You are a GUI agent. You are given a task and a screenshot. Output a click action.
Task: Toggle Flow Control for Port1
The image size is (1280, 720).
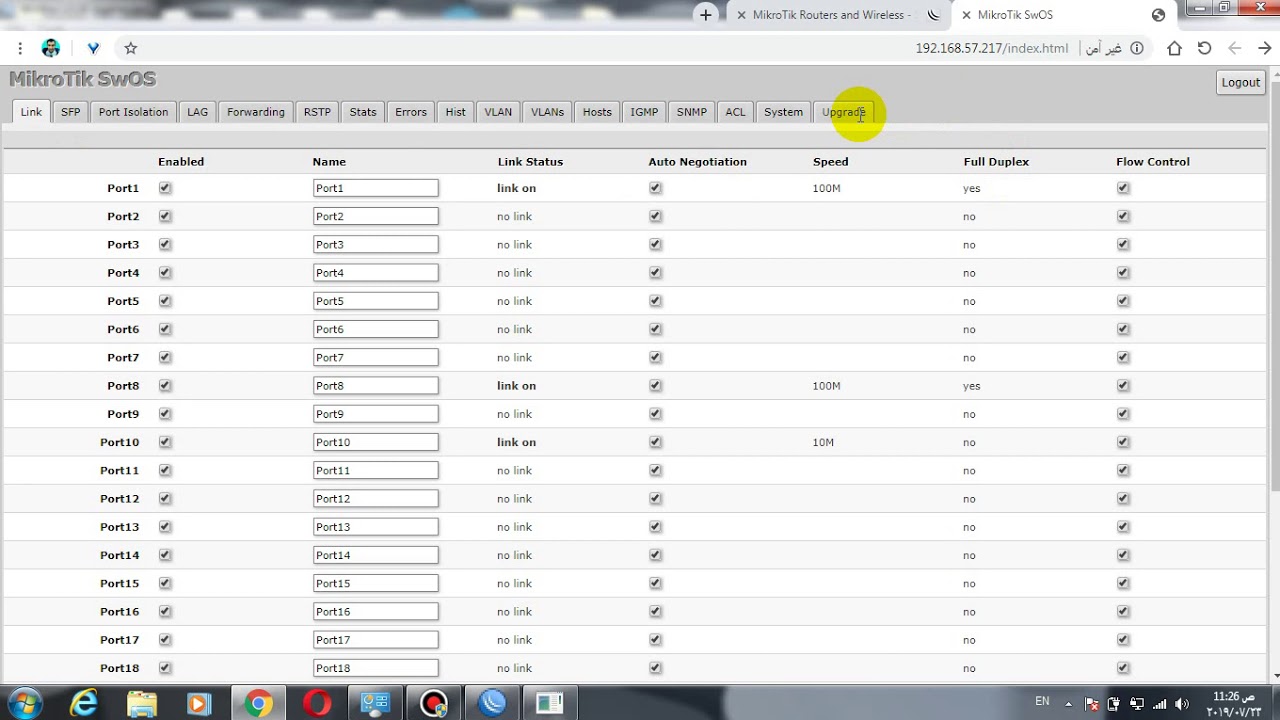(x=1123, y=188)
